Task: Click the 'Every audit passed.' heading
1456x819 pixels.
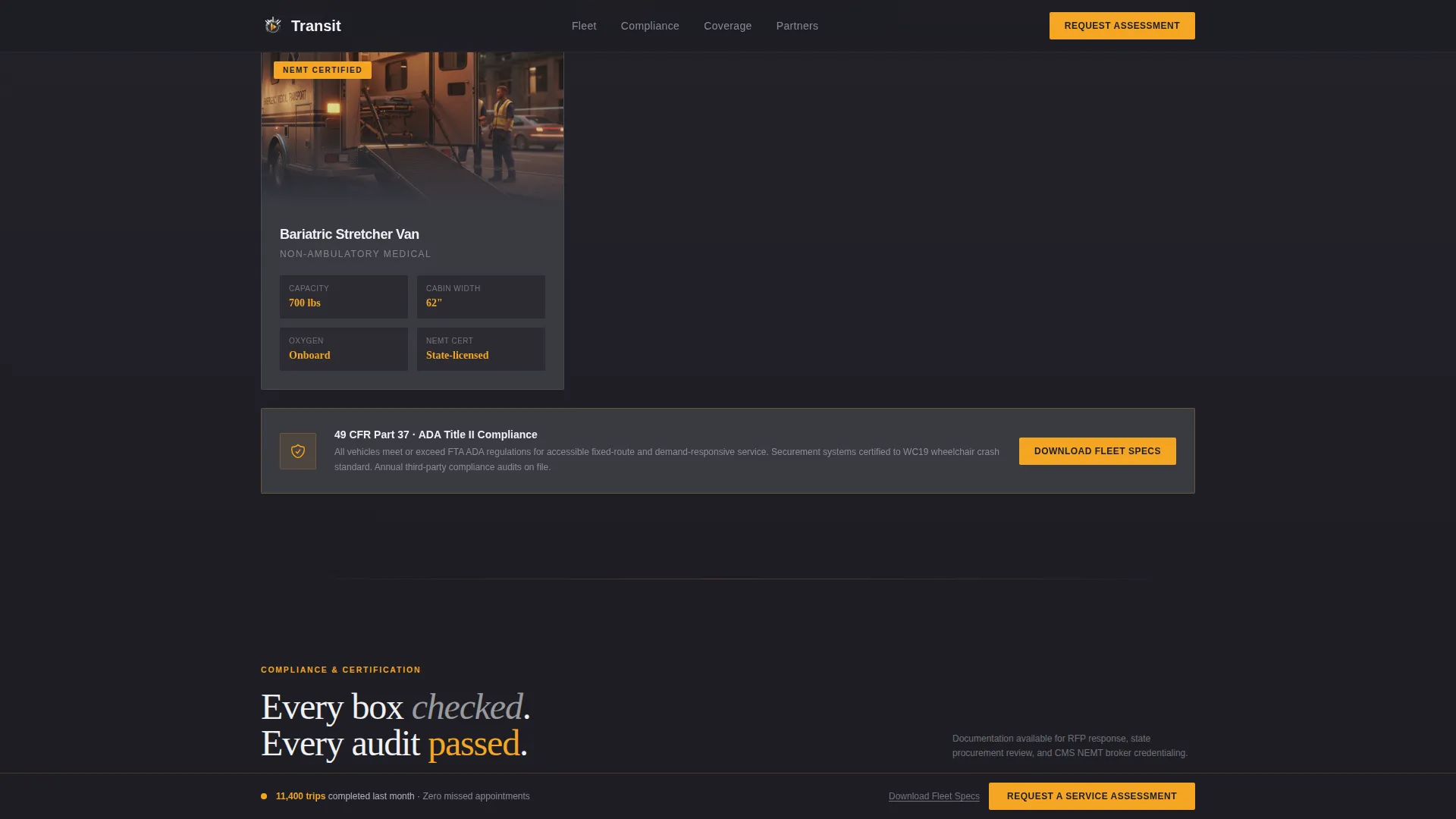Action: [x=394, y=743]
